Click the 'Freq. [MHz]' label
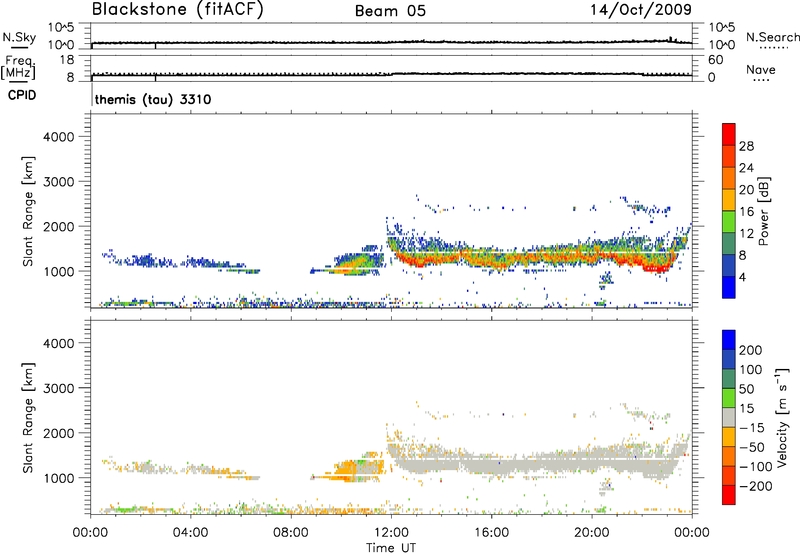 pos(18,68)
